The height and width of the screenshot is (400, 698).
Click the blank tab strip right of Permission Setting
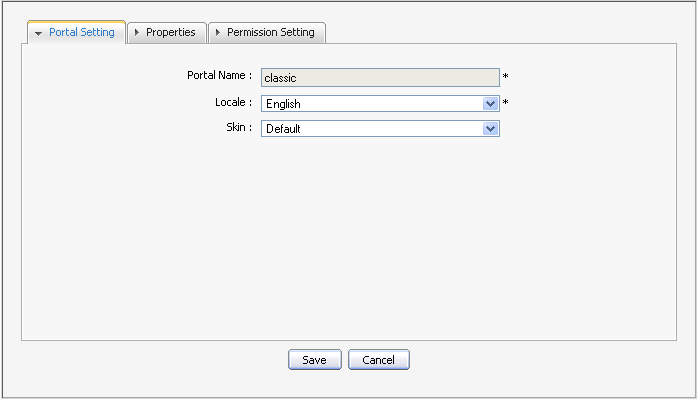[x=500, y=32]
